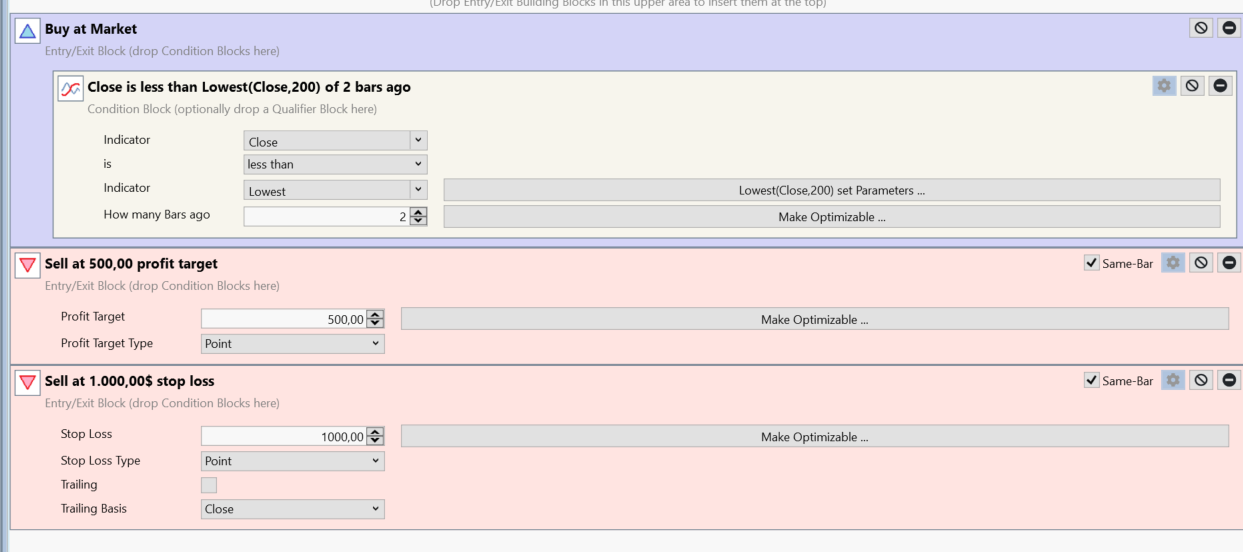Click the How many Bars ago stepper arrows
1243x552 pixels.
click(419, 216)
